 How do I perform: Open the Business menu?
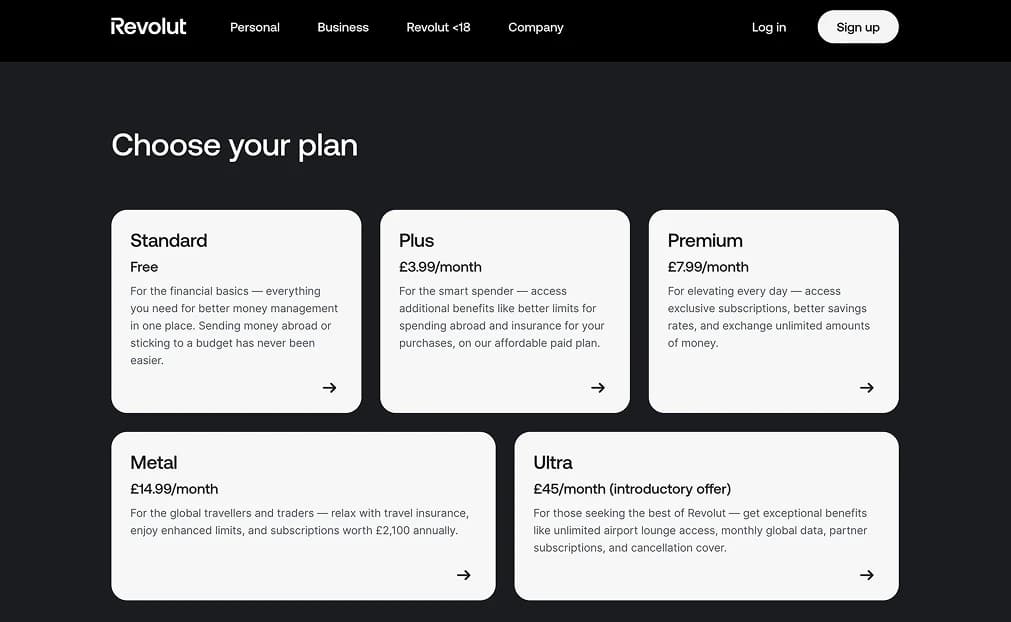pos(343,27)
